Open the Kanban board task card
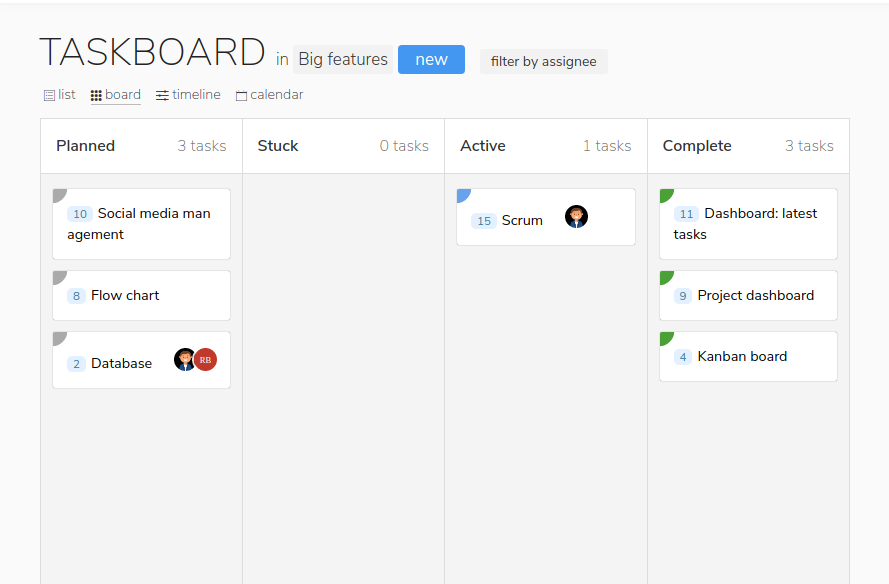This screenshot has height=584, width=889. click(748, 357)
